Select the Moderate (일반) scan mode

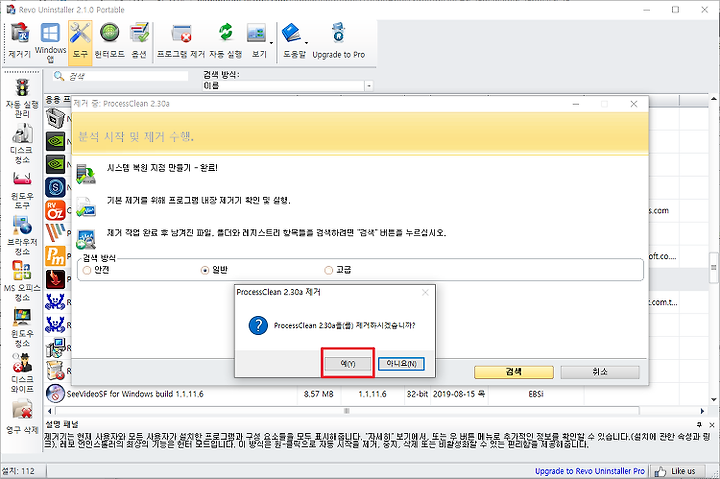click(205, 270)
